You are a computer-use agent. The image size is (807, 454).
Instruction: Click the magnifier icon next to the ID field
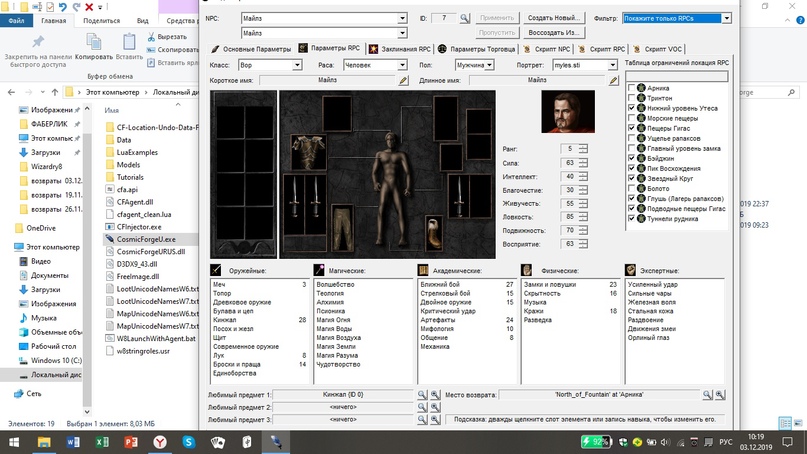click(x=465, y=18)
